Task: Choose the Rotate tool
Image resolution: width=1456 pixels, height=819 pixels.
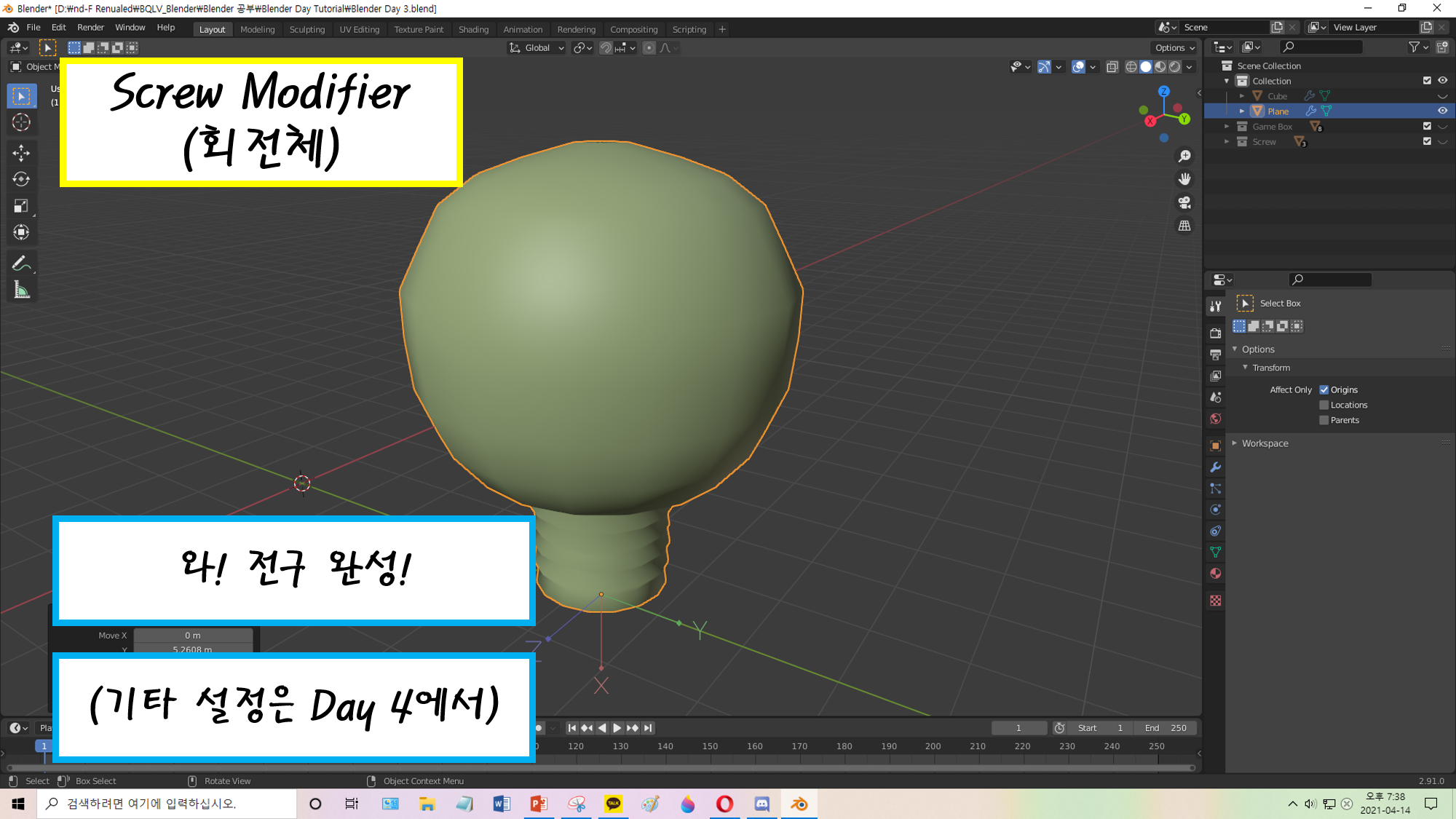Action: [21, 179]
